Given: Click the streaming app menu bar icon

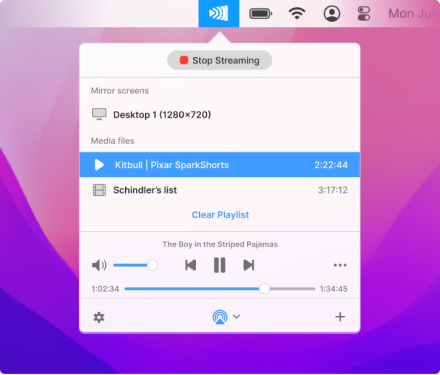Looking at the screenshot, I should (219, 13).
